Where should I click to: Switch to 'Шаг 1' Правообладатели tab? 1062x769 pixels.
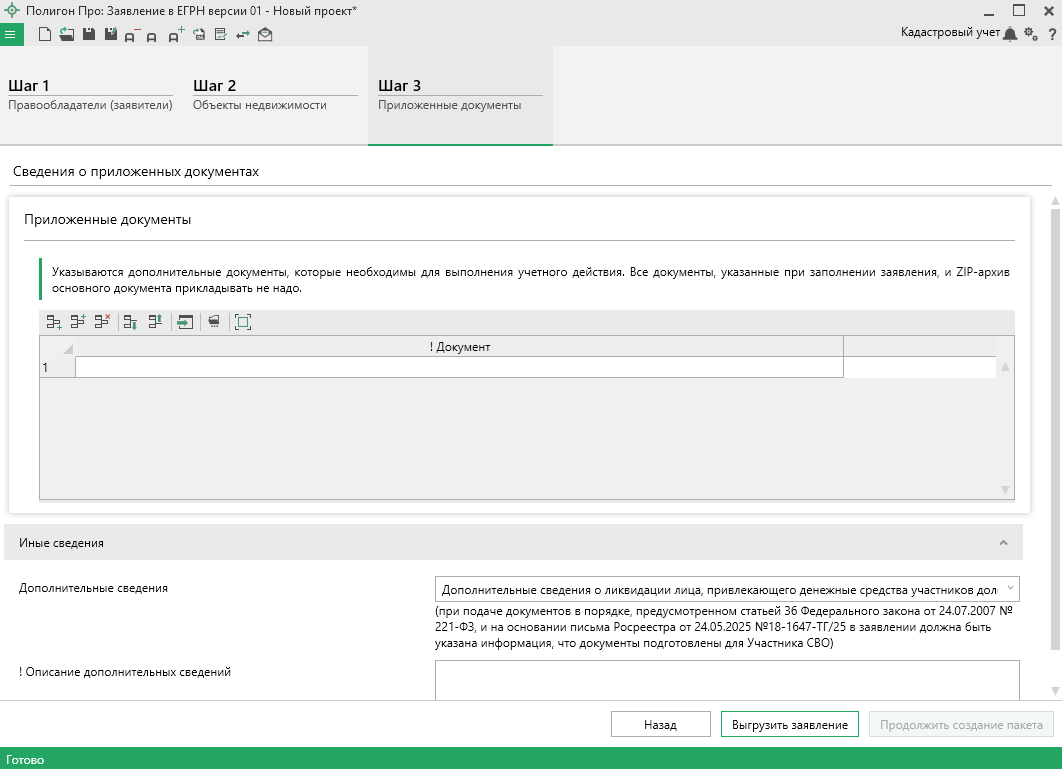(90, 95)
